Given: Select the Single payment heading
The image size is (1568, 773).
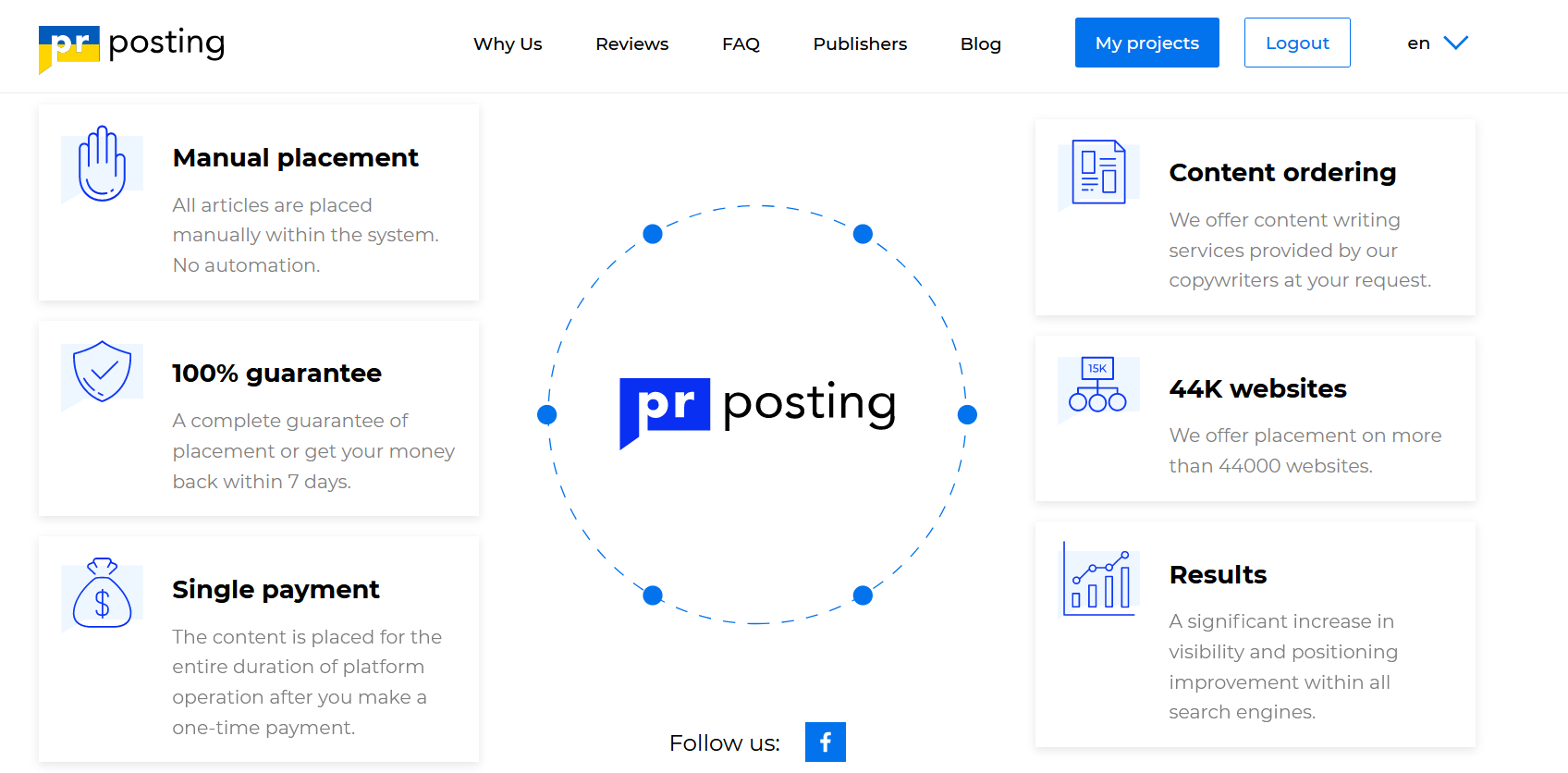Looking at the screenshot, I should coord(276,590).
